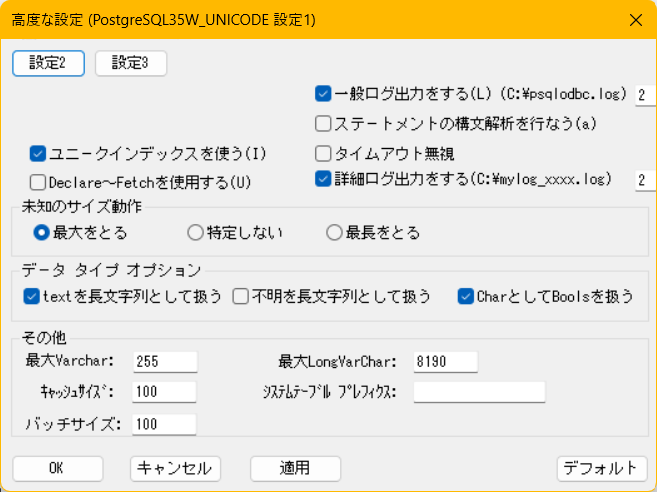Click the 一般ログ level field

(646, 96)
